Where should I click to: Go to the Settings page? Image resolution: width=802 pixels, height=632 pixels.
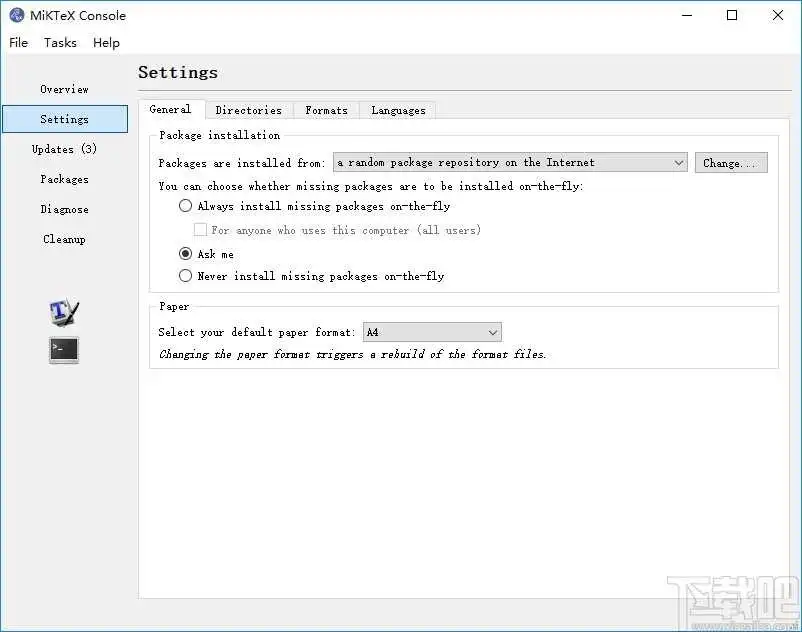point(65,119)
